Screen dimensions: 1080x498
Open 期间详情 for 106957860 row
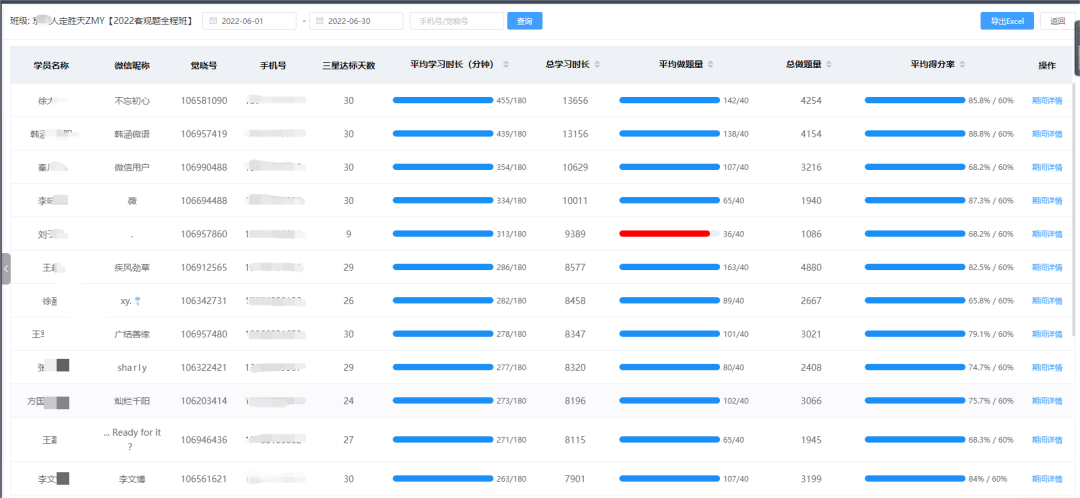[x=1047, y=234]
